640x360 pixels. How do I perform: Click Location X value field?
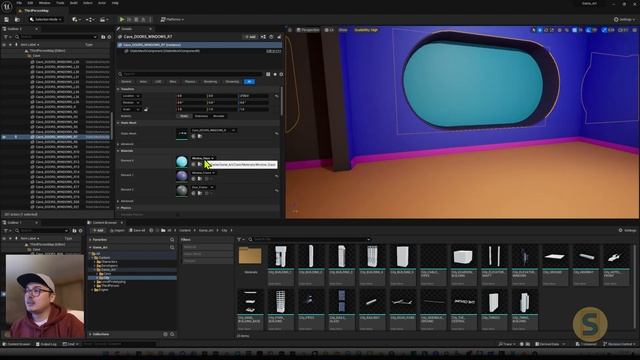pos(191,96)
